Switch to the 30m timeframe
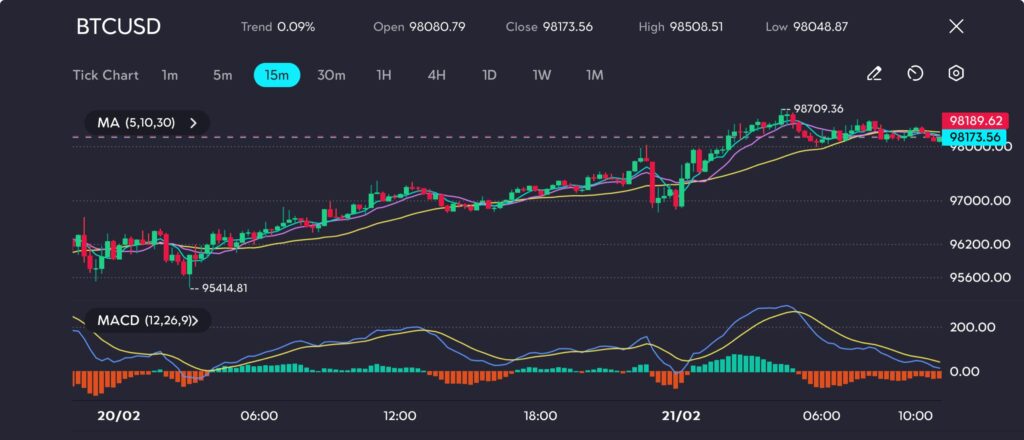Image resolution: width=1024 pixels, height=440 pixels. [x=331, y=75]
